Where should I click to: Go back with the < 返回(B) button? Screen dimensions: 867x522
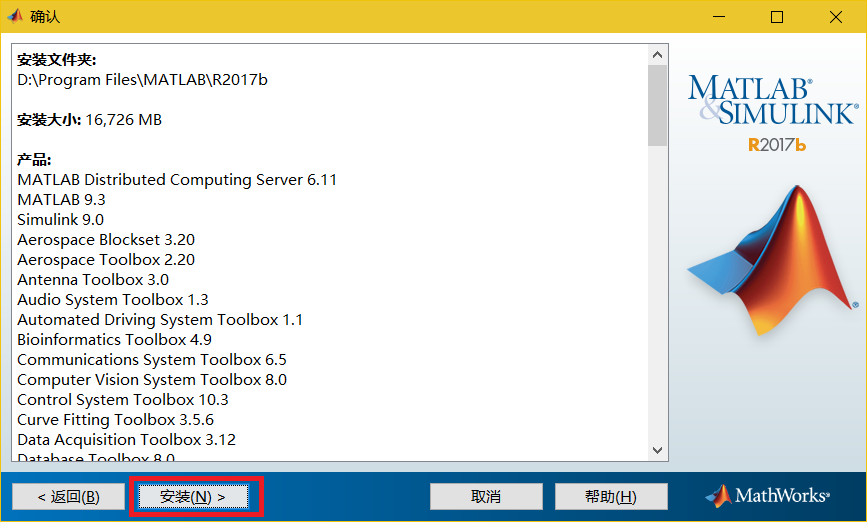(x=68, y=497)
